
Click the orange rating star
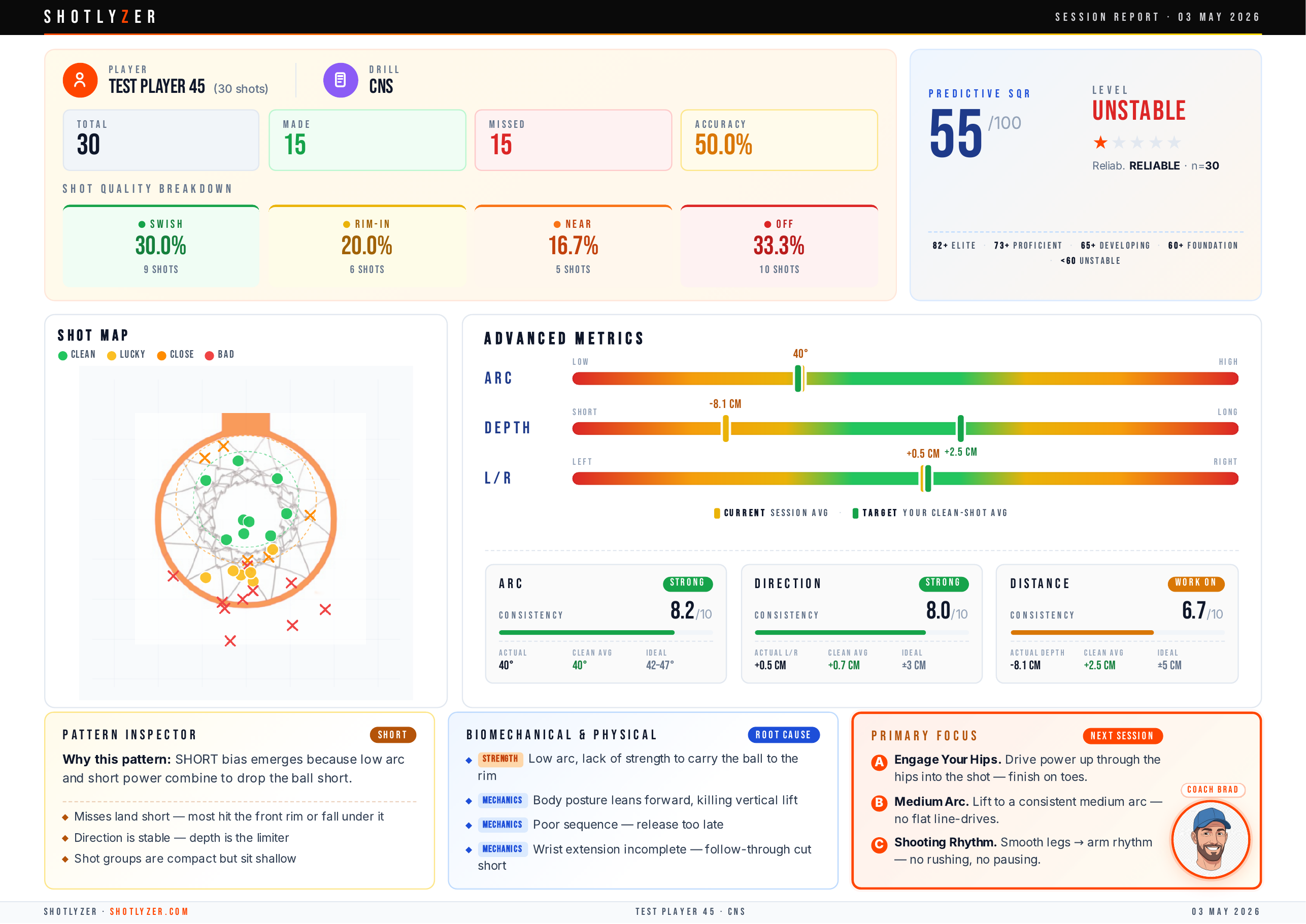1100,142
